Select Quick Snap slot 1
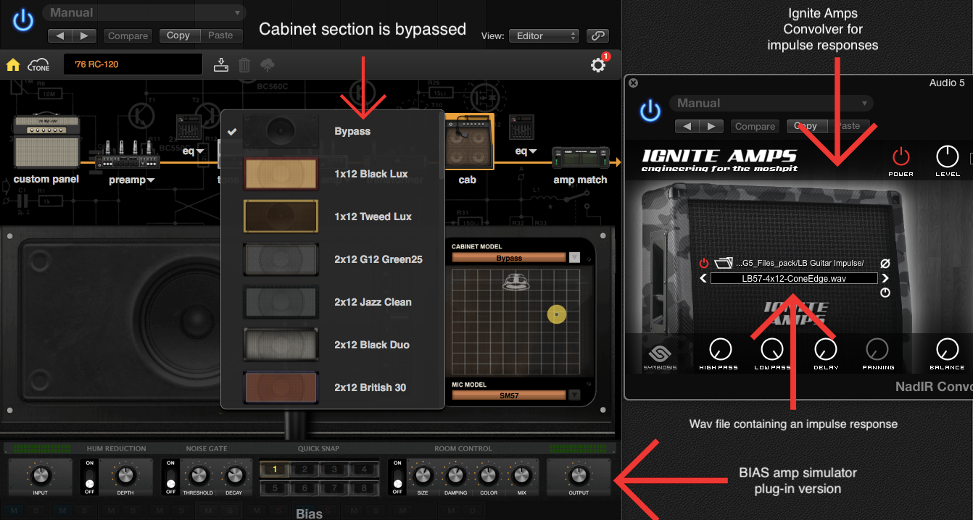The height and width of the screenshot is (520, 974). click(274, 470)
